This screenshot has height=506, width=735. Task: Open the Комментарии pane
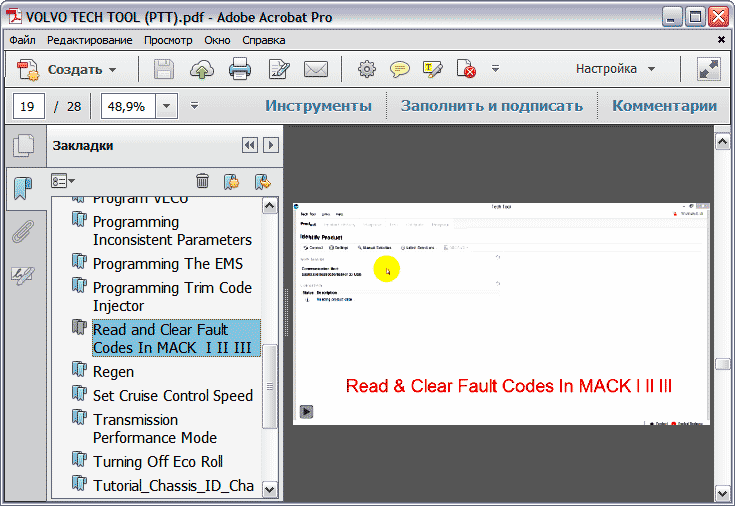tap(664, 106)
